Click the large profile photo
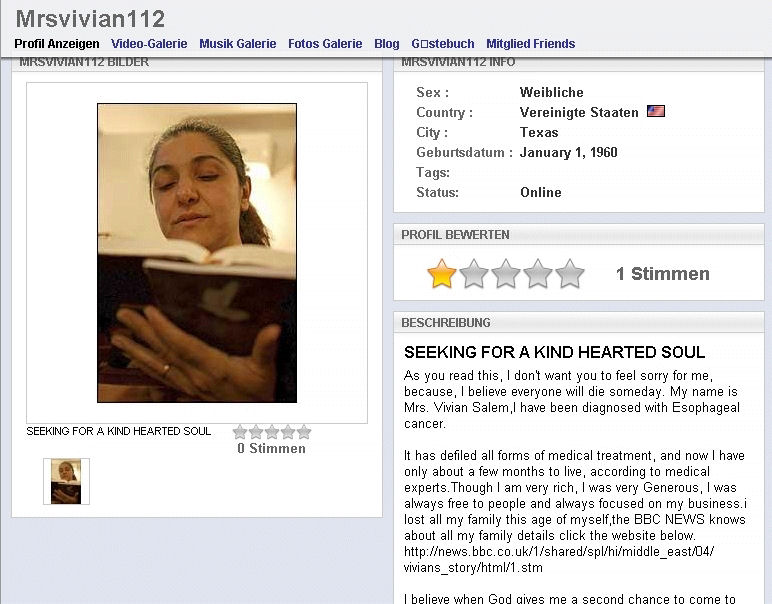Image resolution: width=772 pixels, height=604 pixels. (x=197, y=253)
